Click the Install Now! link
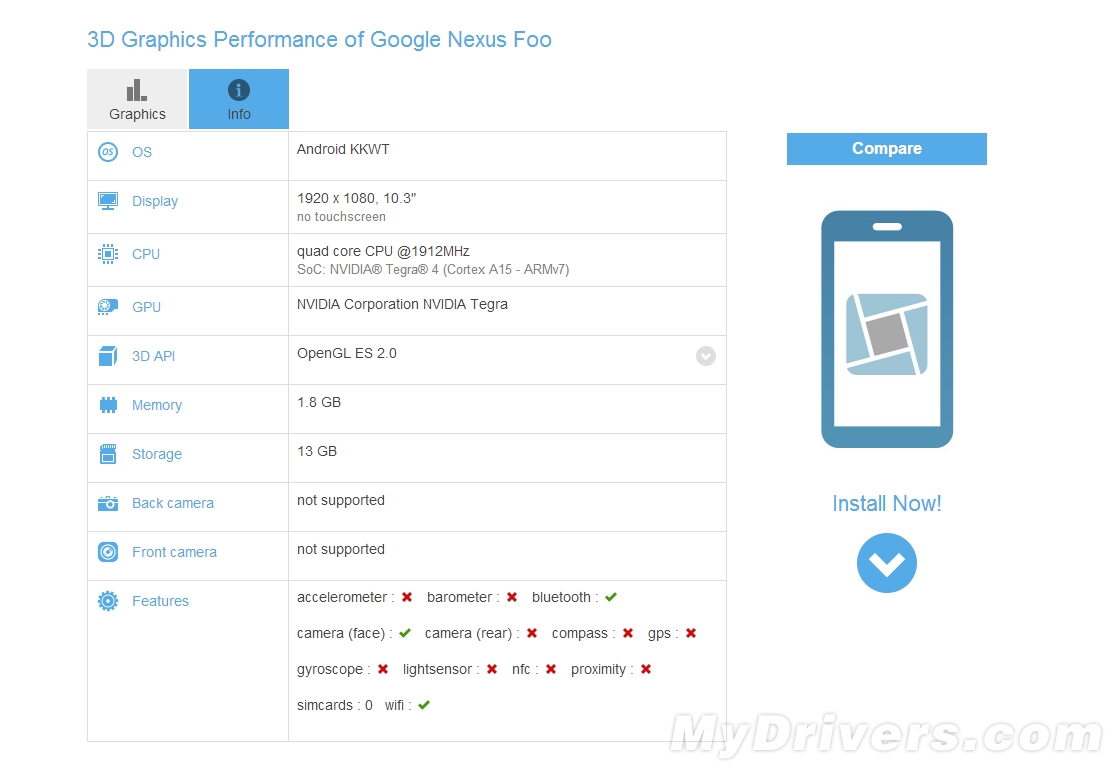This screenshot has height=772, width=1116. pos(887,504)
